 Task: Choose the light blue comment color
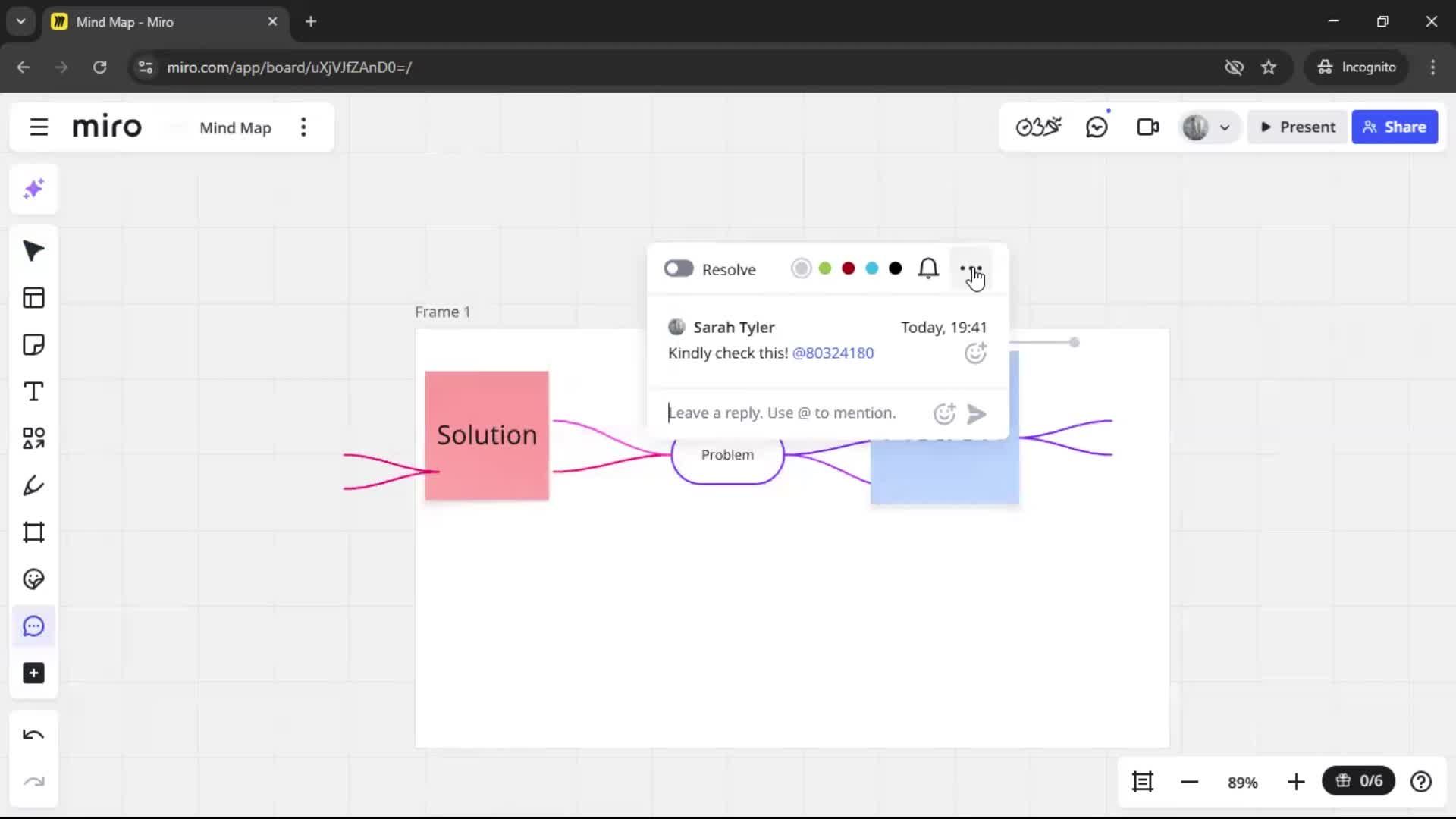point(872,268)
